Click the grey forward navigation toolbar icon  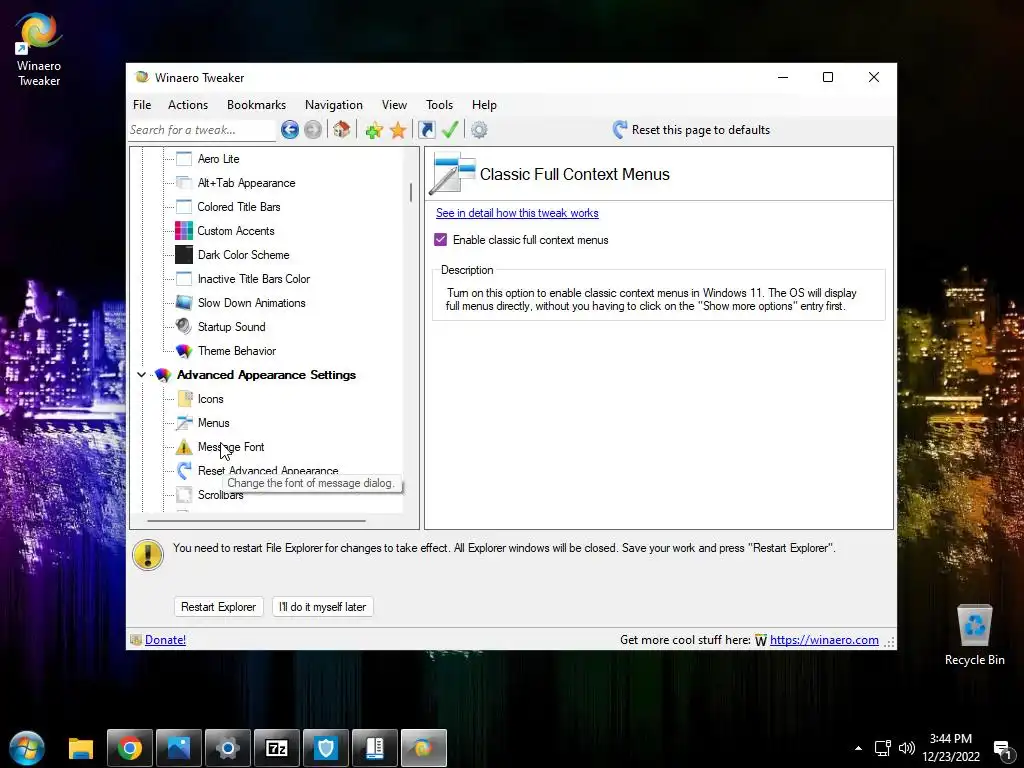point(313,130)
